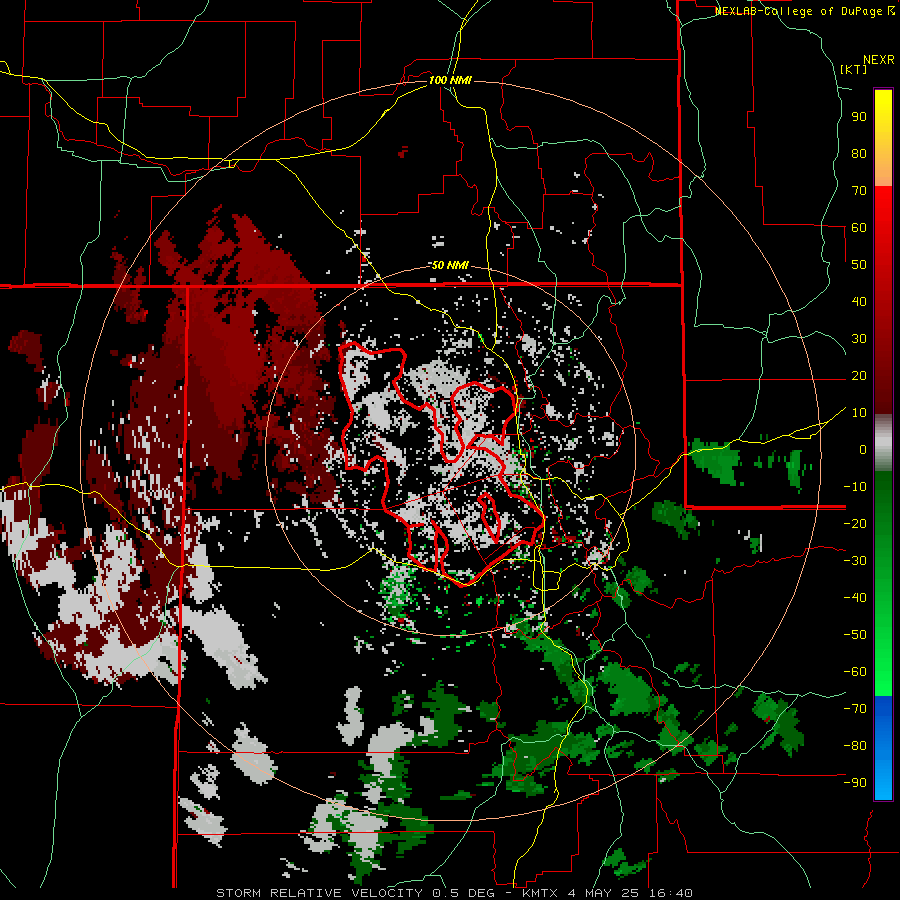Image resolution: width=900 pixels, height=900 pixels.
Task: Click the "[KT]" units label above the scale
Action: pyautogui.click(x=854, y=69)
